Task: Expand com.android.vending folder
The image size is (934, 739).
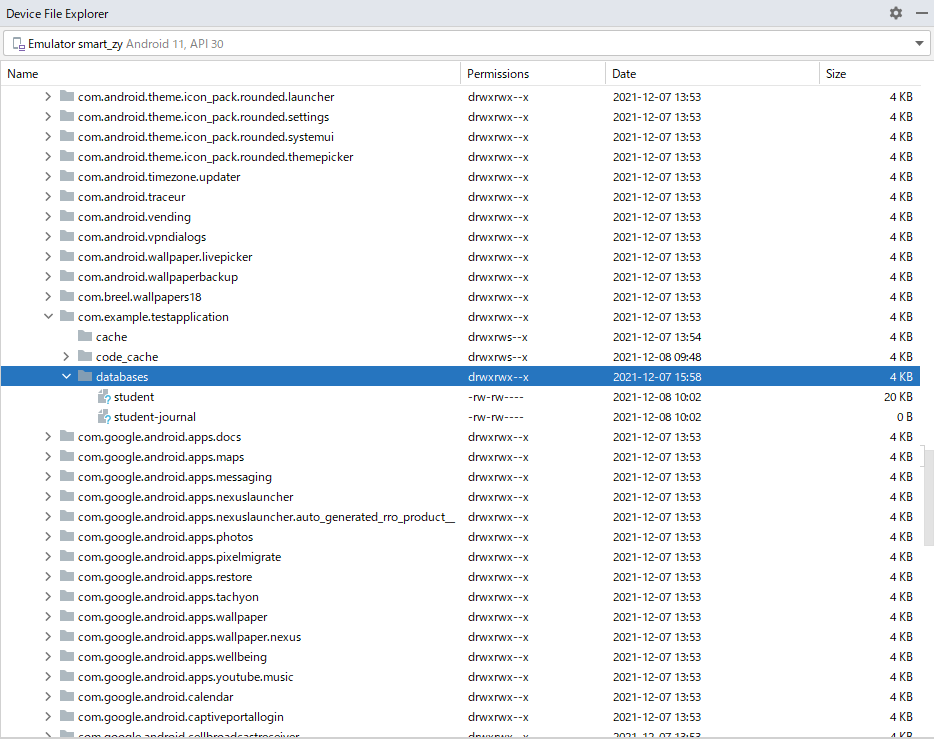Action: click(48, 217)
